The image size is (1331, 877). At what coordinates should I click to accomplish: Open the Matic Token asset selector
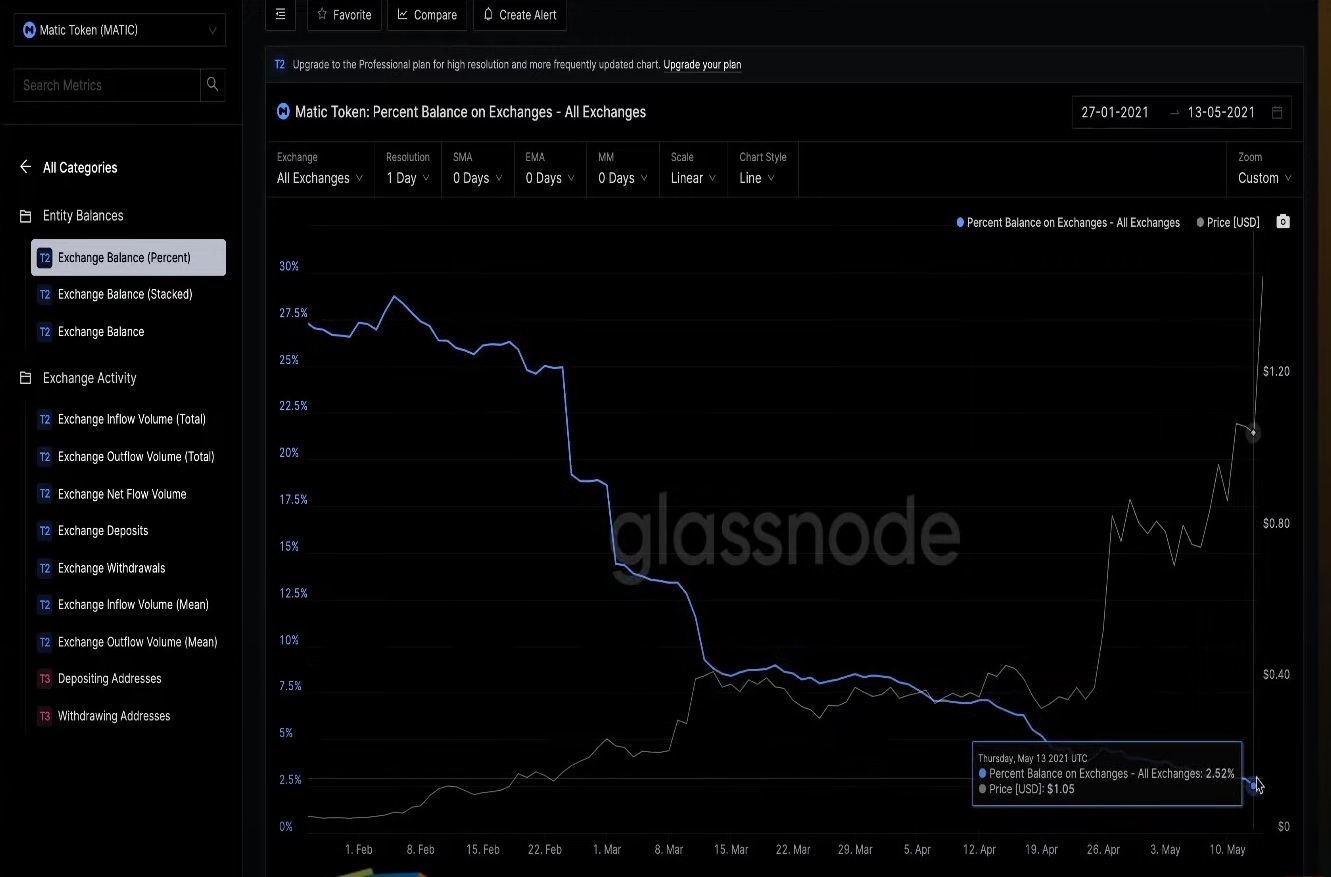[120, 30]
